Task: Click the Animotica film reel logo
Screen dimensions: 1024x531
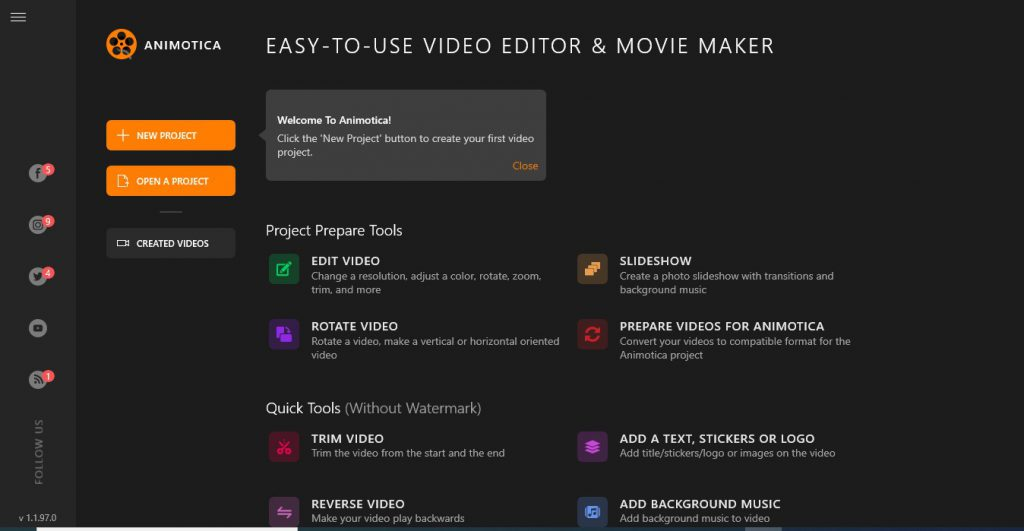Action: (x=121, y=44)
